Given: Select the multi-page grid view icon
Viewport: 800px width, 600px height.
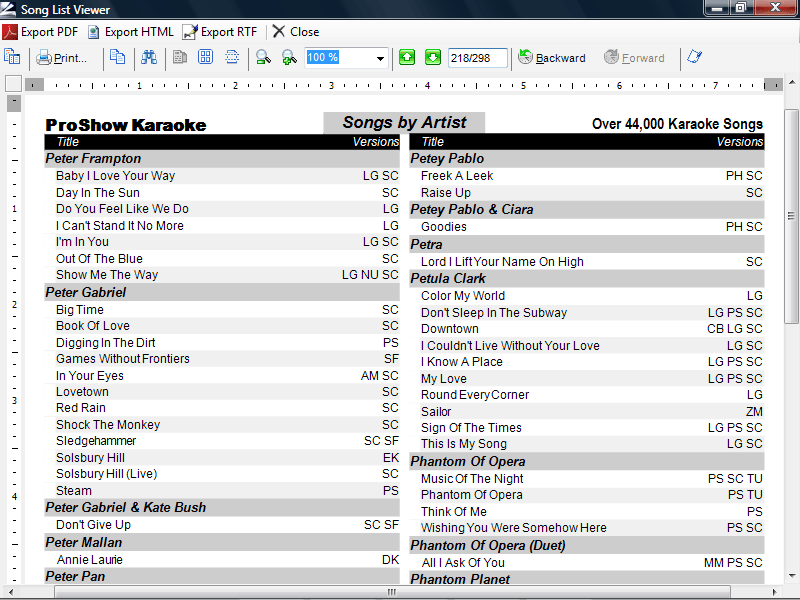Looking at the screenshot, I should [x=205, y=58].
